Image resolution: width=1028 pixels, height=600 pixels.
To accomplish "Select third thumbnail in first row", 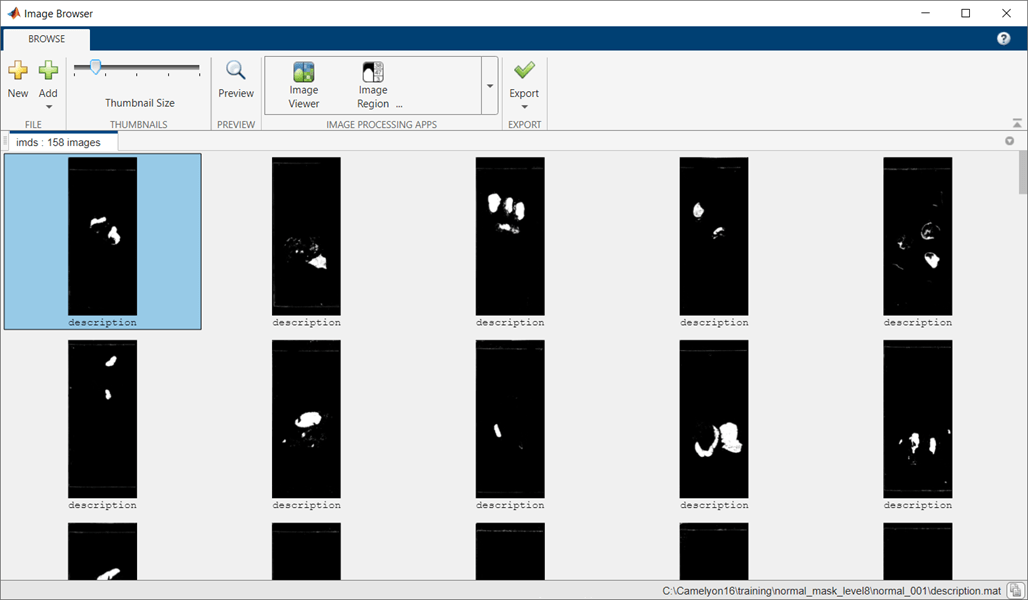I will (510, 236).
